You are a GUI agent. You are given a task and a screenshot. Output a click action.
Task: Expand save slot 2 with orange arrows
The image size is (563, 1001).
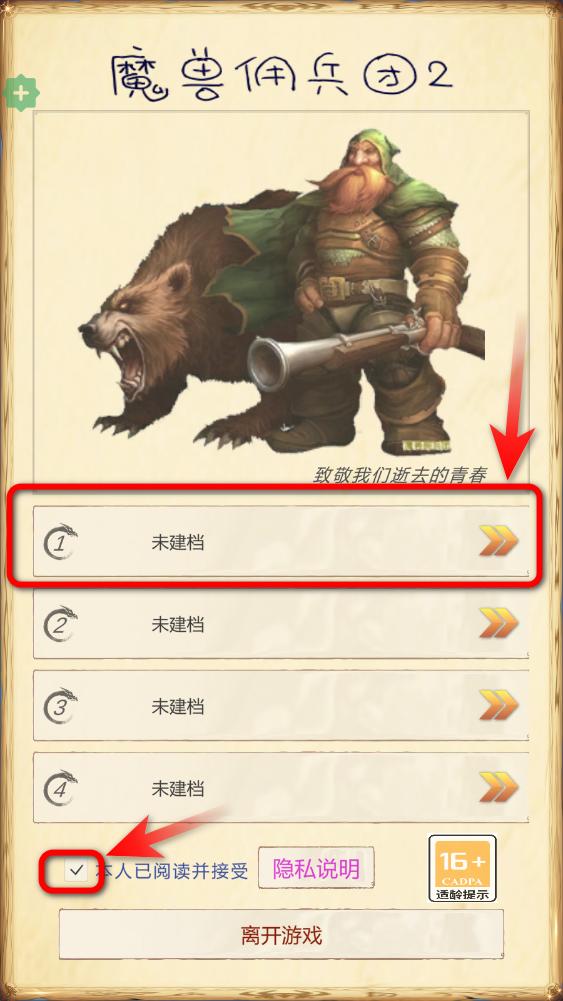499,624
